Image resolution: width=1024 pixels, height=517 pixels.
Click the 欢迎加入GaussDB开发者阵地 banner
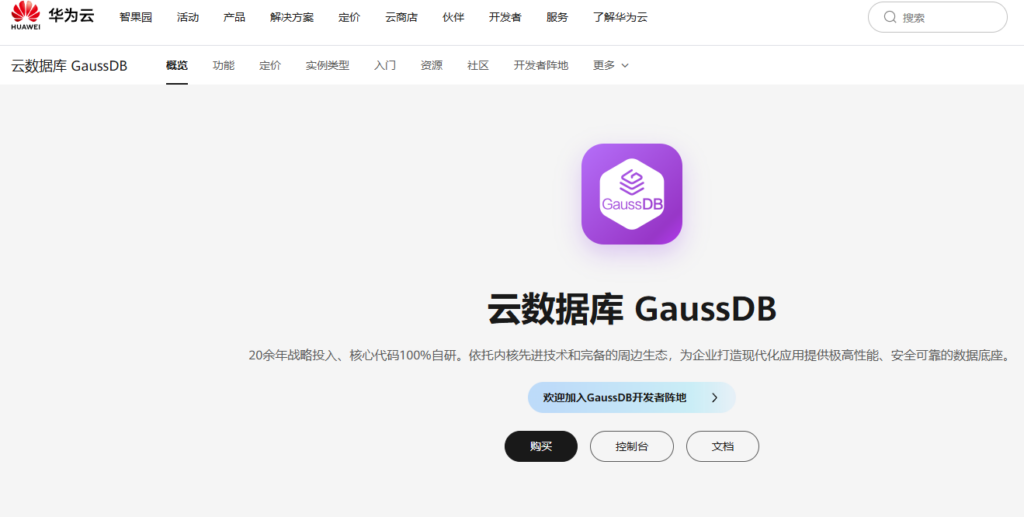point(632,398)
